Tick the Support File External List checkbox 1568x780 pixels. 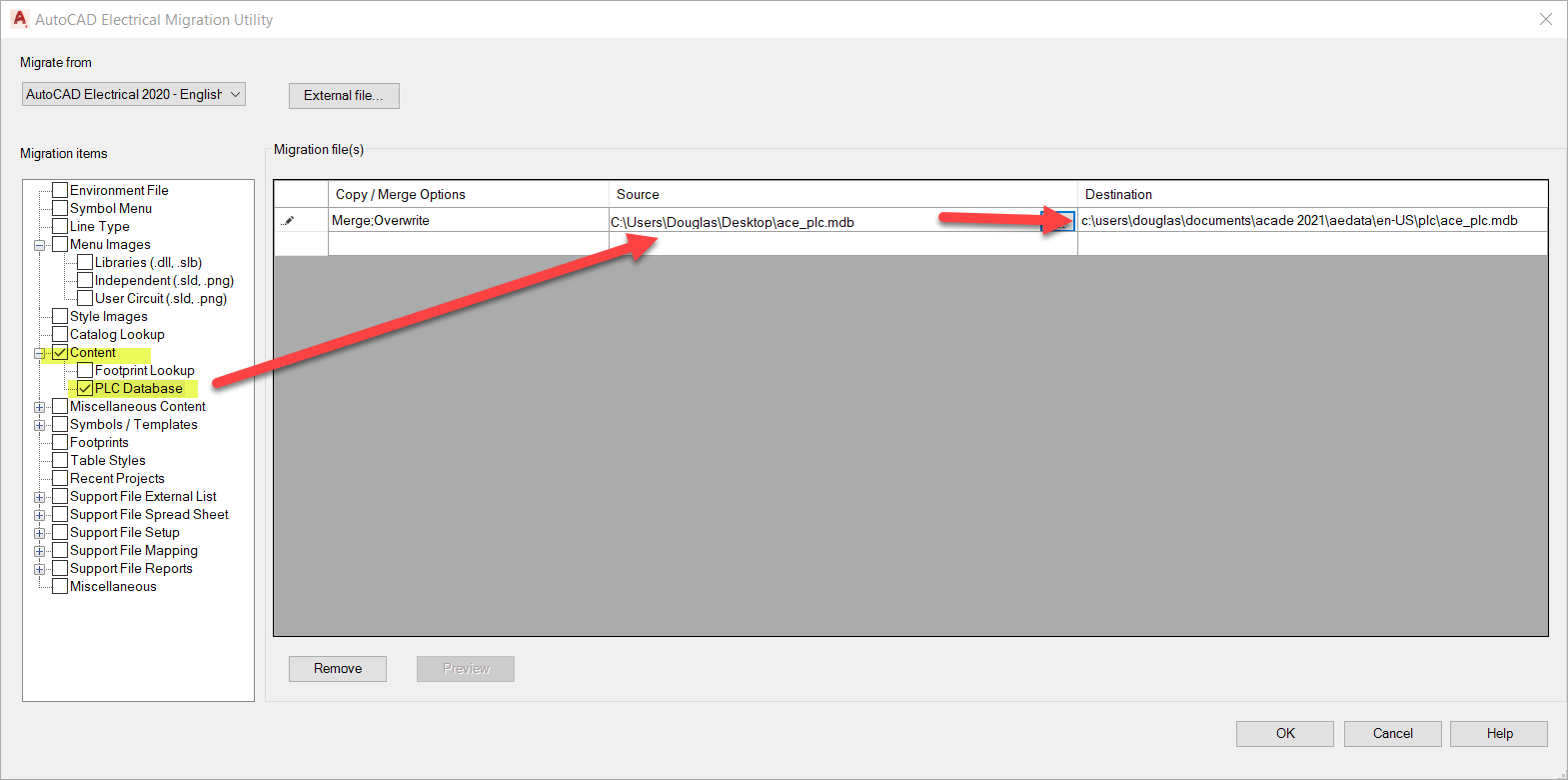(x=60, y=496)
